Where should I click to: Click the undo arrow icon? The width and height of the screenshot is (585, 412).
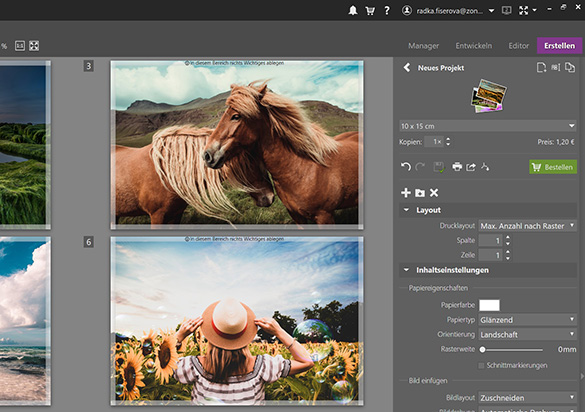point(406,166)
